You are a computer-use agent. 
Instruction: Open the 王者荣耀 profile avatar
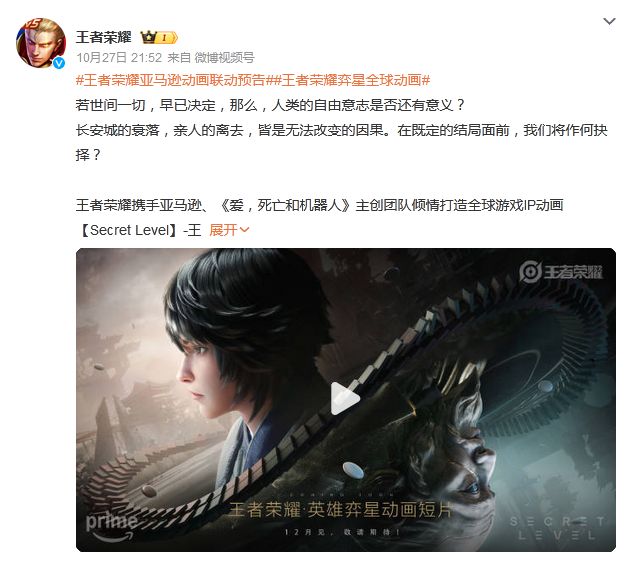40,43
